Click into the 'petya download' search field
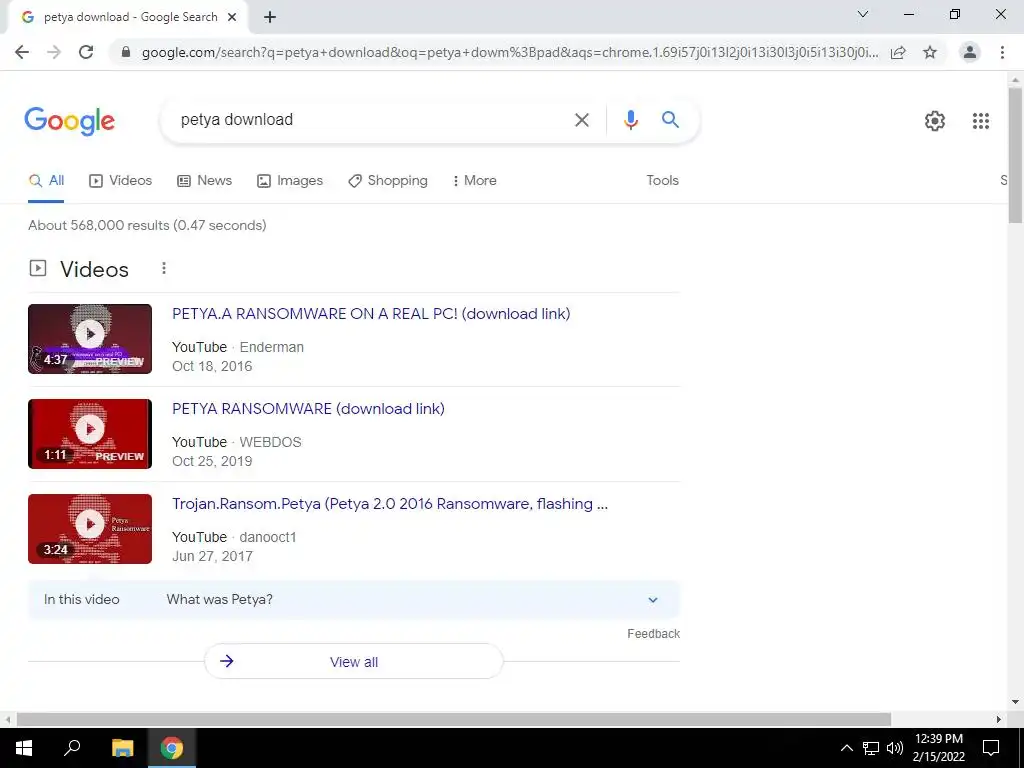 pos(369,120)
